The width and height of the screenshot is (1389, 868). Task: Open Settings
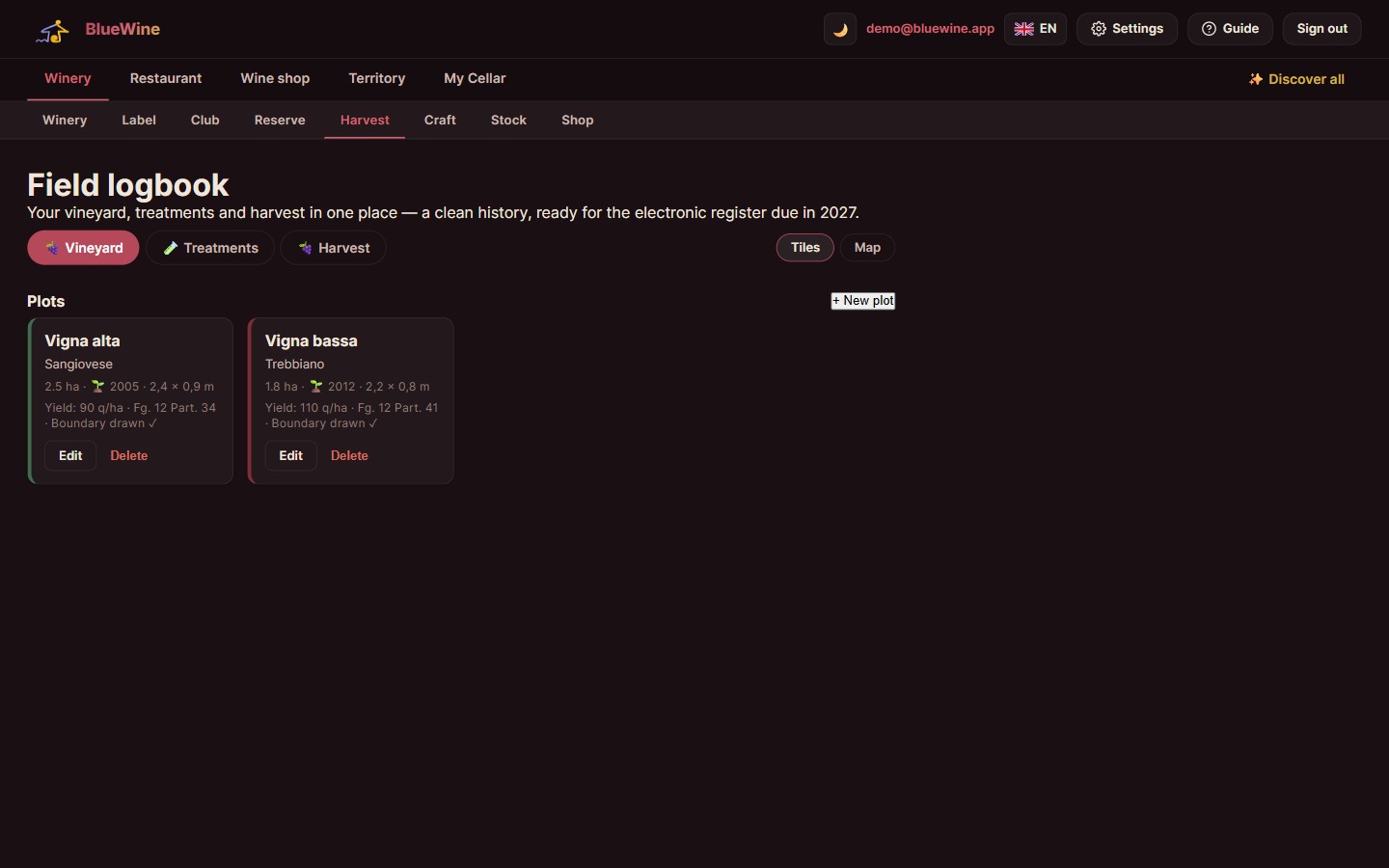coord(1127,29)
